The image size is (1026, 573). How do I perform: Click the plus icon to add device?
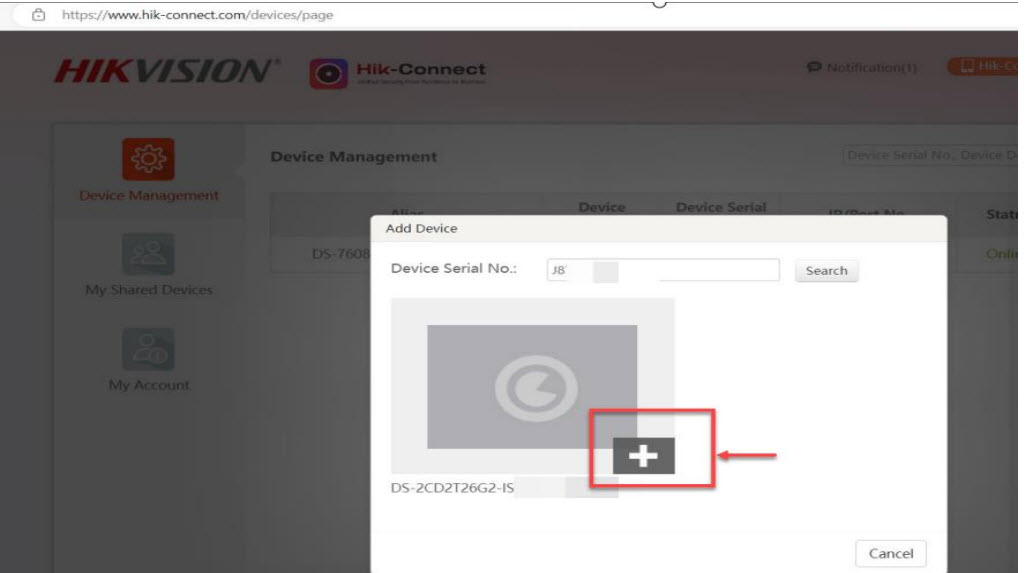[643, 456]
